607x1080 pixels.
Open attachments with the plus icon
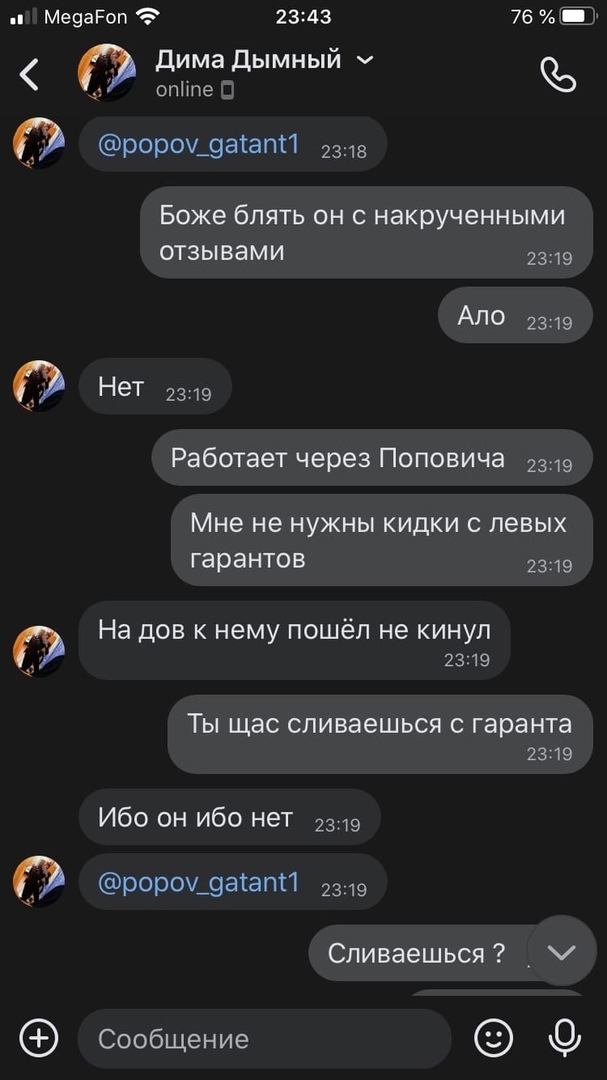[x=39, y=1038]
